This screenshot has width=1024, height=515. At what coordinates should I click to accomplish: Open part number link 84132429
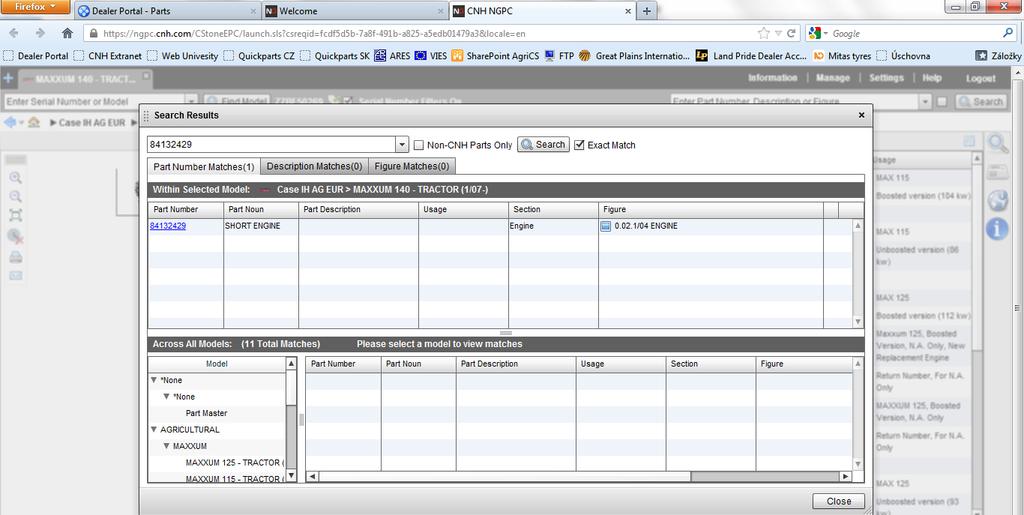click(x=168, y=226)
